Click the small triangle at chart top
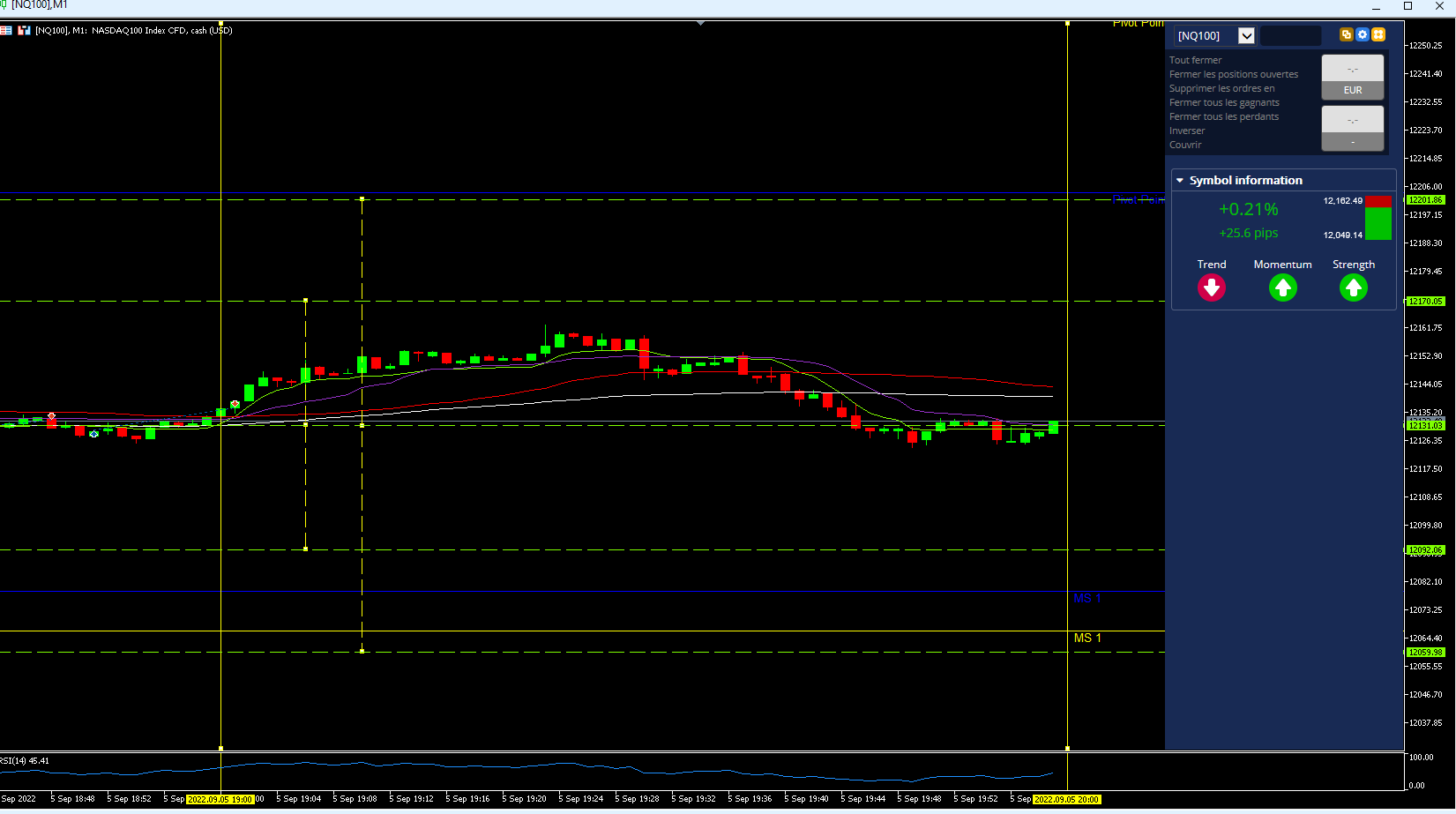 click(x=701, y=24)
